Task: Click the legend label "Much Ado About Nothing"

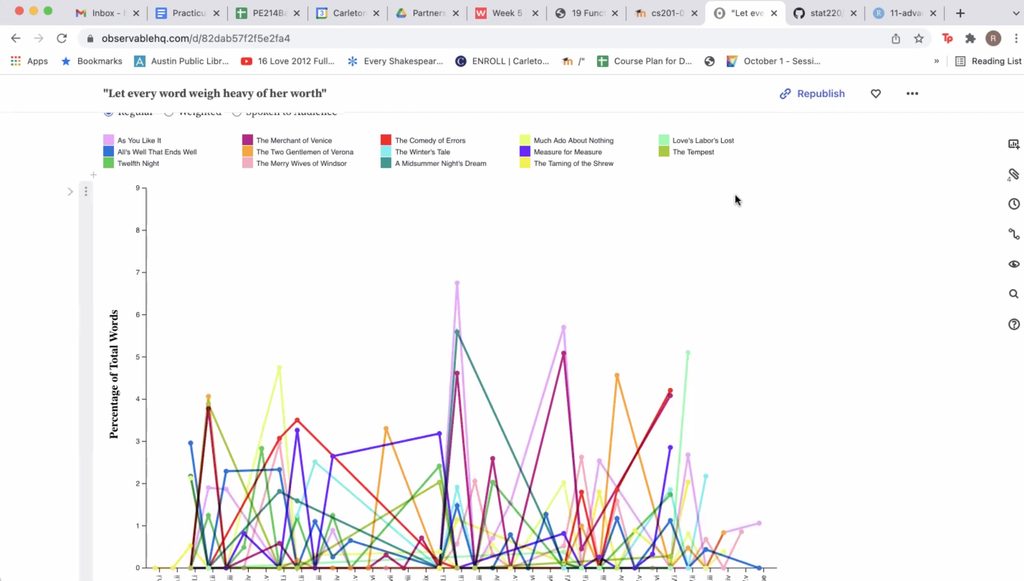Action: point(574,140)
